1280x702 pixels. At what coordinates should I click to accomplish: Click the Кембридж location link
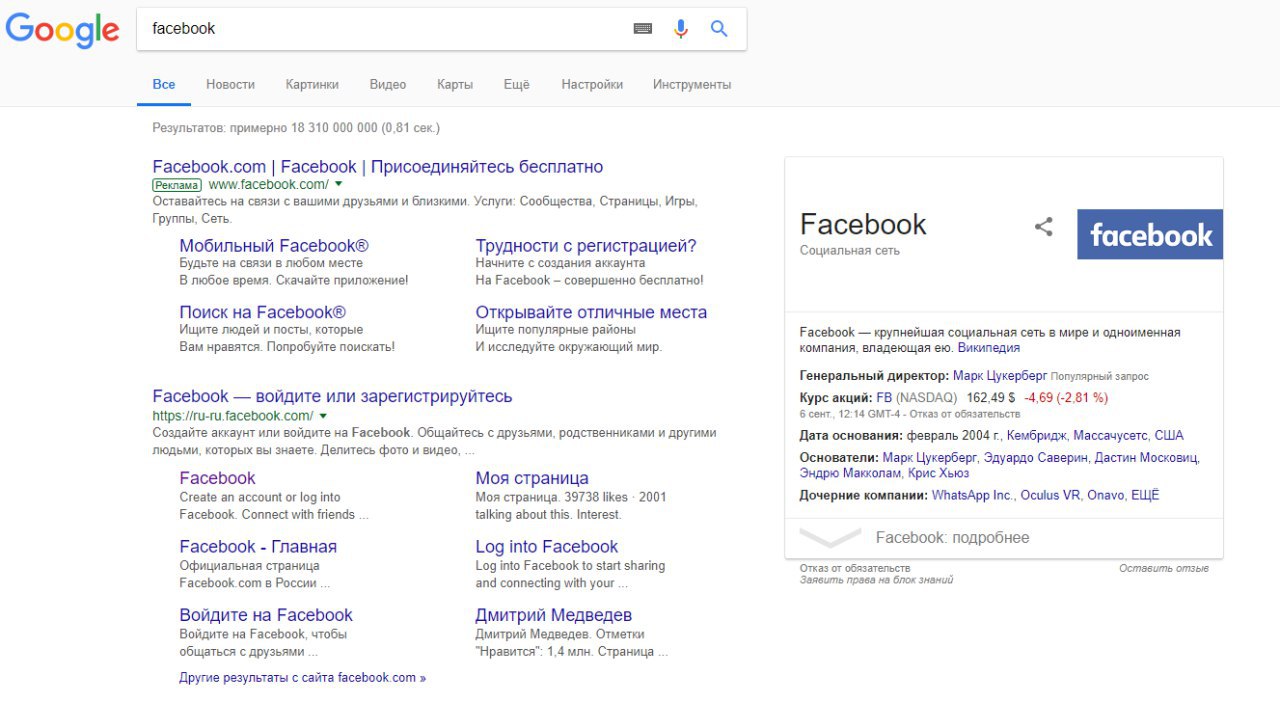click(x=1036, y=436)
